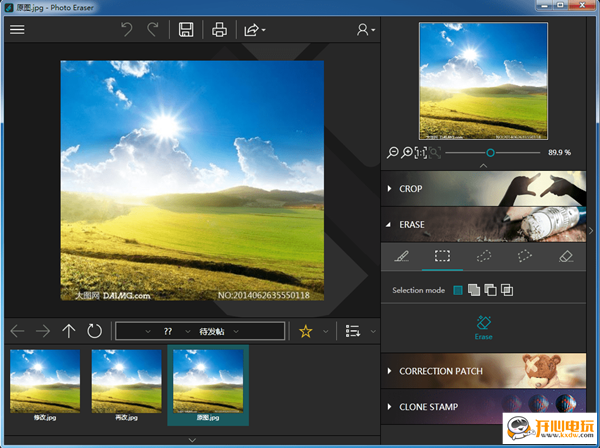Collapse the right panel with side arrow

[x=591, y=231]
